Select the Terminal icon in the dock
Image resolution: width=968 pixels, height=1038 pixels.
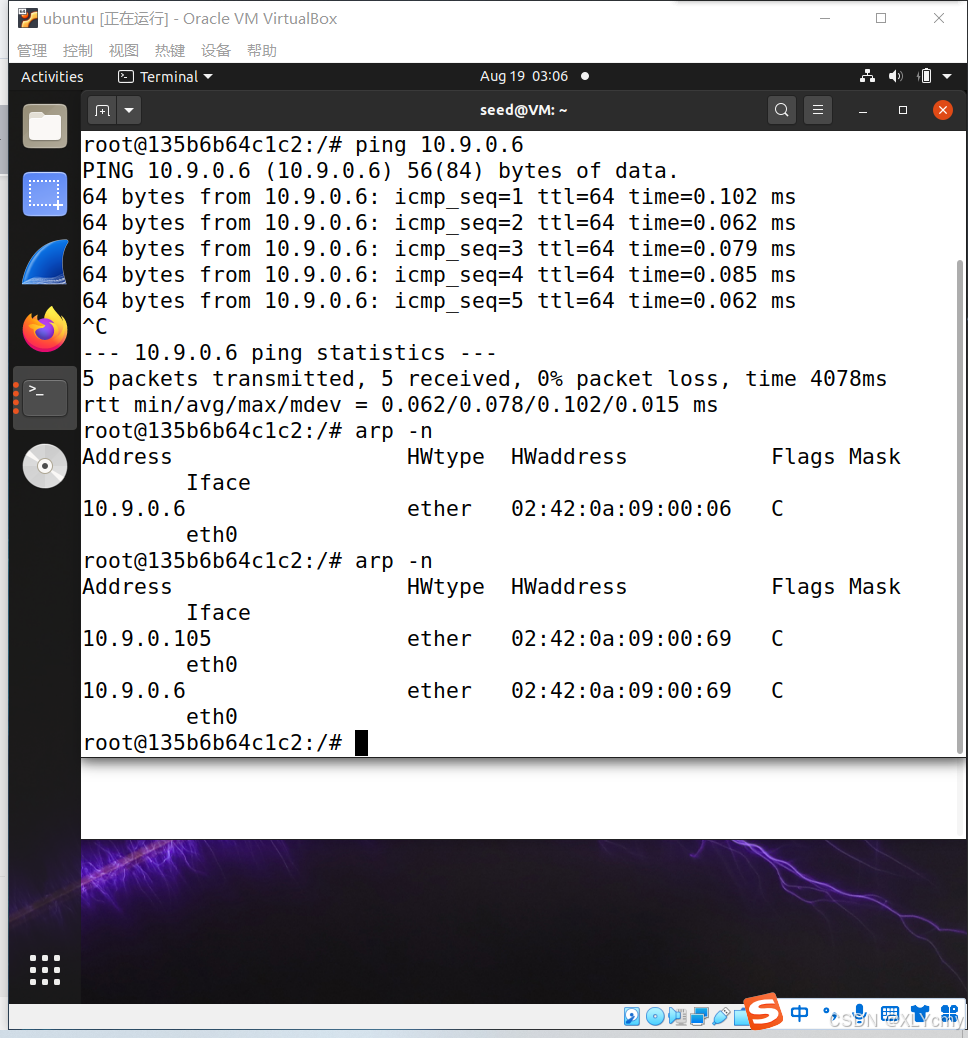45,398
